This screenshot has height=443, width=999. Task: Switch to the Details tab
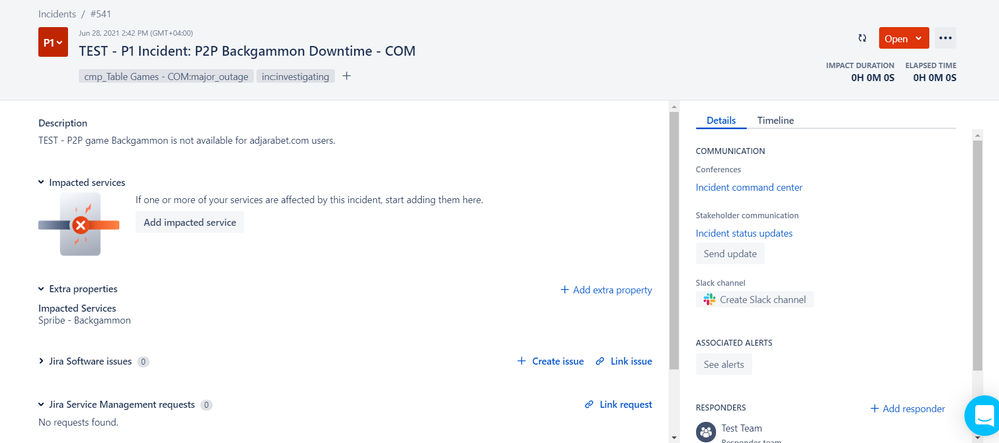point(721,120)
